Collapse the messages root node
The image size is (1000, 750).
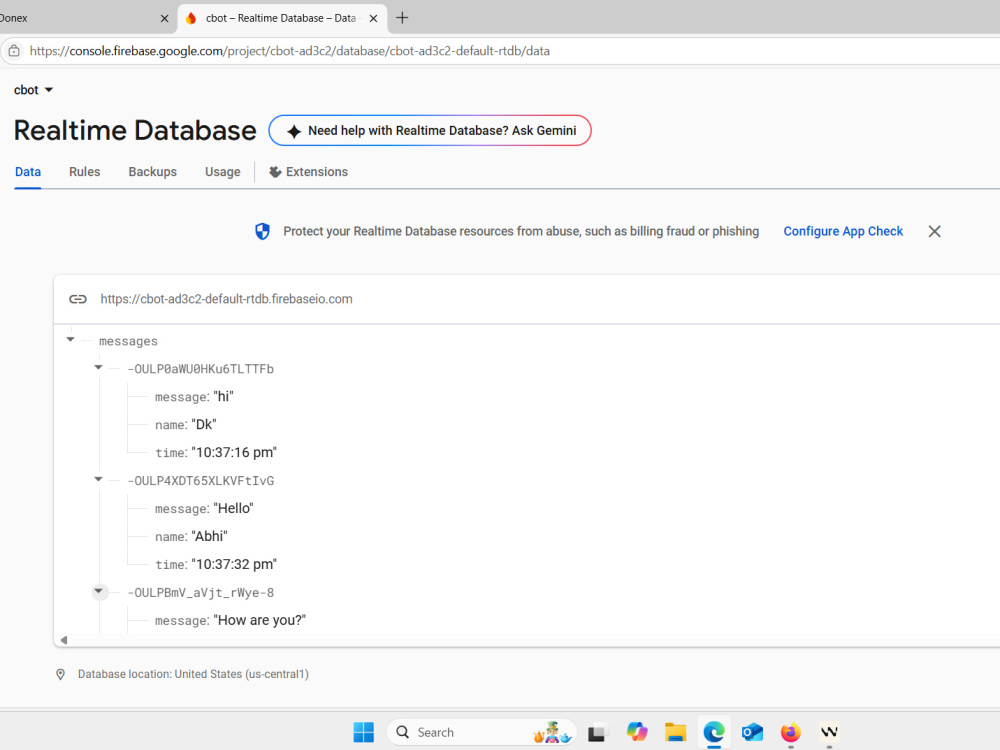tap(70, 340)
